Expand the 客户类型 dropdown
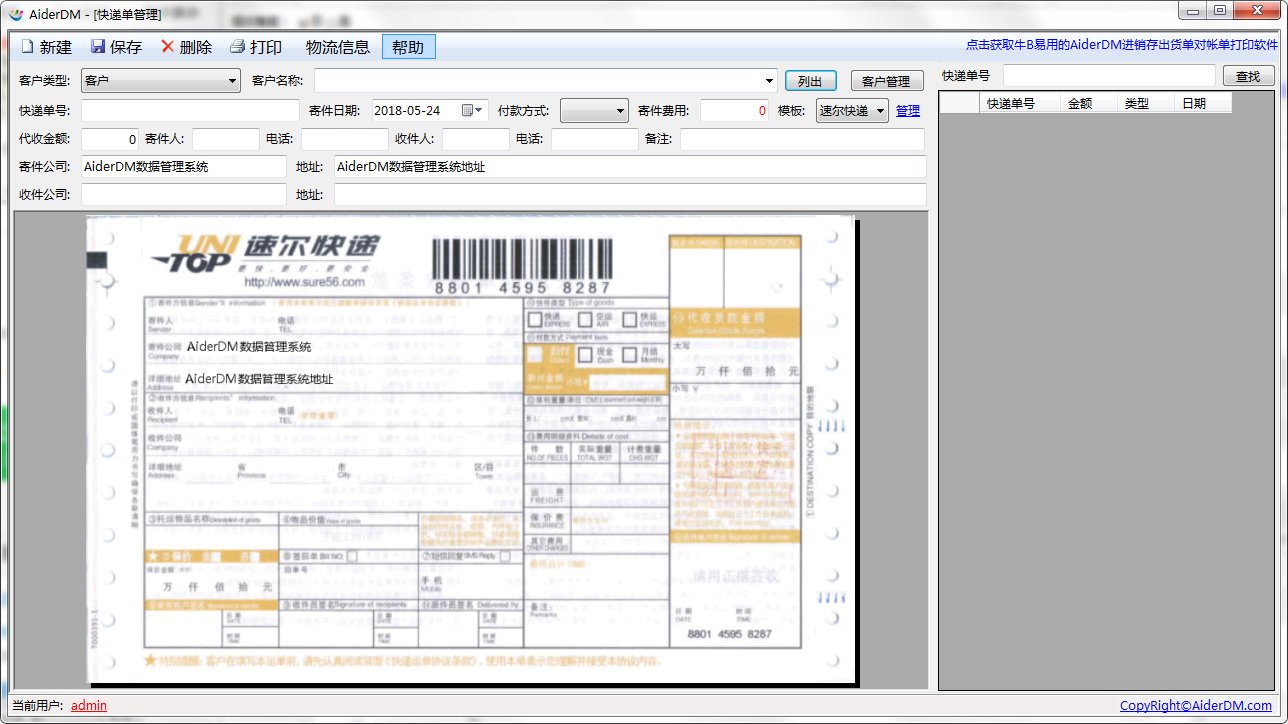This screenshot has width=1288, height=724. [233, 81]
